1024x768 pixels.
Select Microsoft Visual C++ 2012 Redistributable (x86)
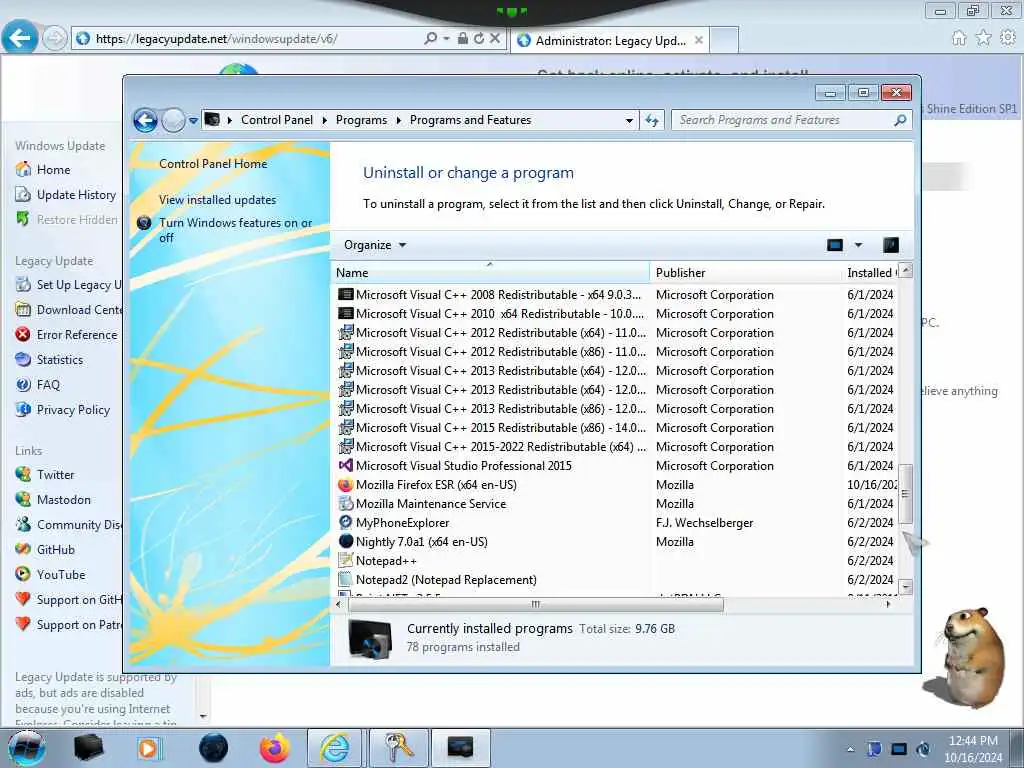point(501,352)
